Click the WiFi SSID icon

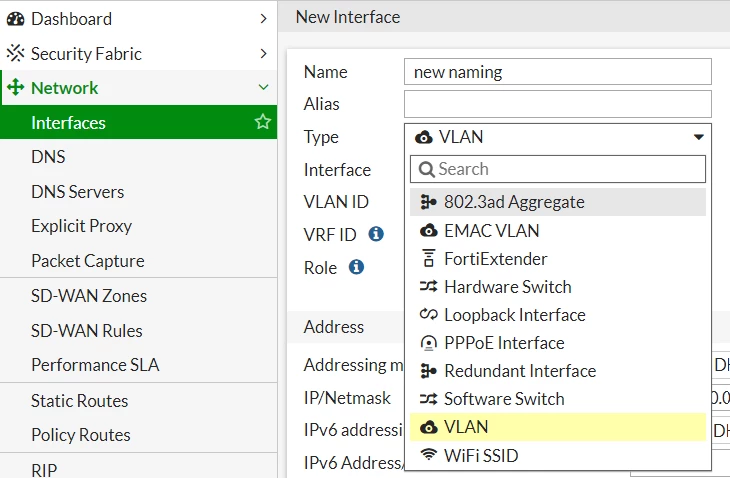[x=428, y=454]
